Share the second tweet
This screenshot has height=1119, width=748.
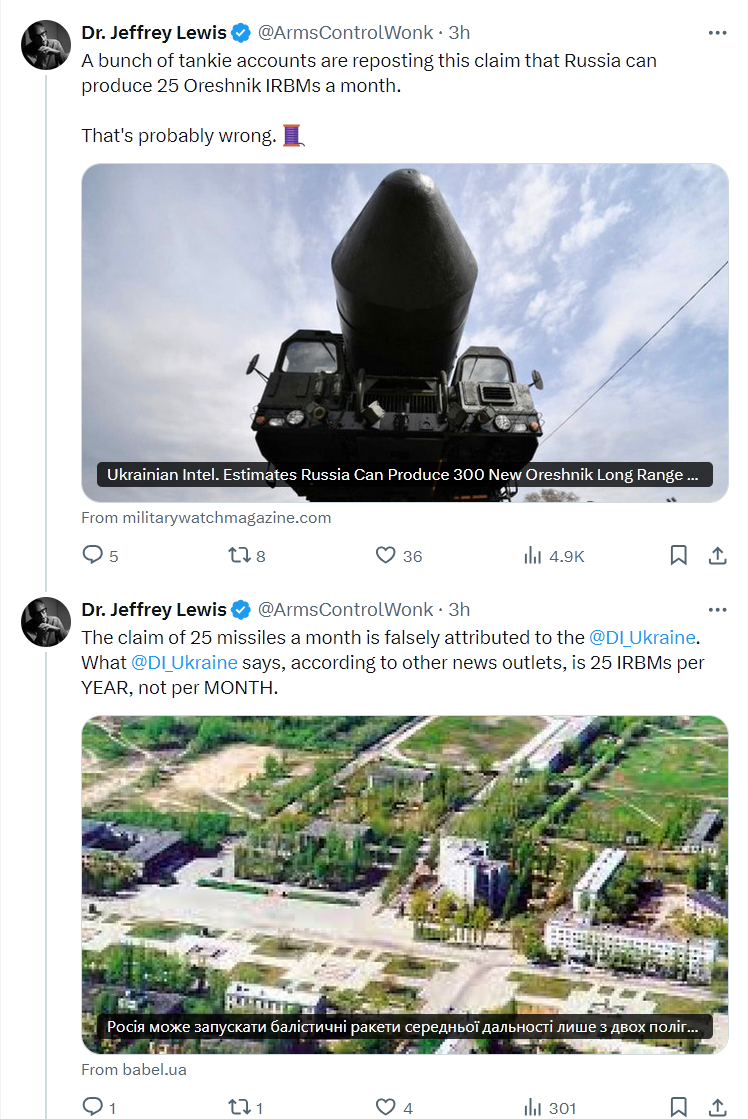[x=717, y=1106]
